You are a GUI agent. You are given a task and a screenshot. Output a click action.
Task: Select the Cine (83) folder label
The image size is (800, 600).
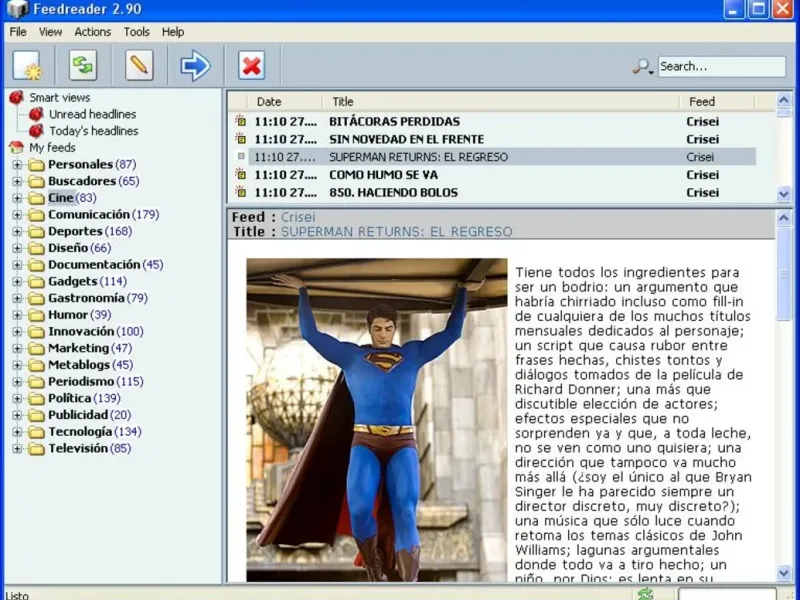pyautogui.click(x=72, y=197)
